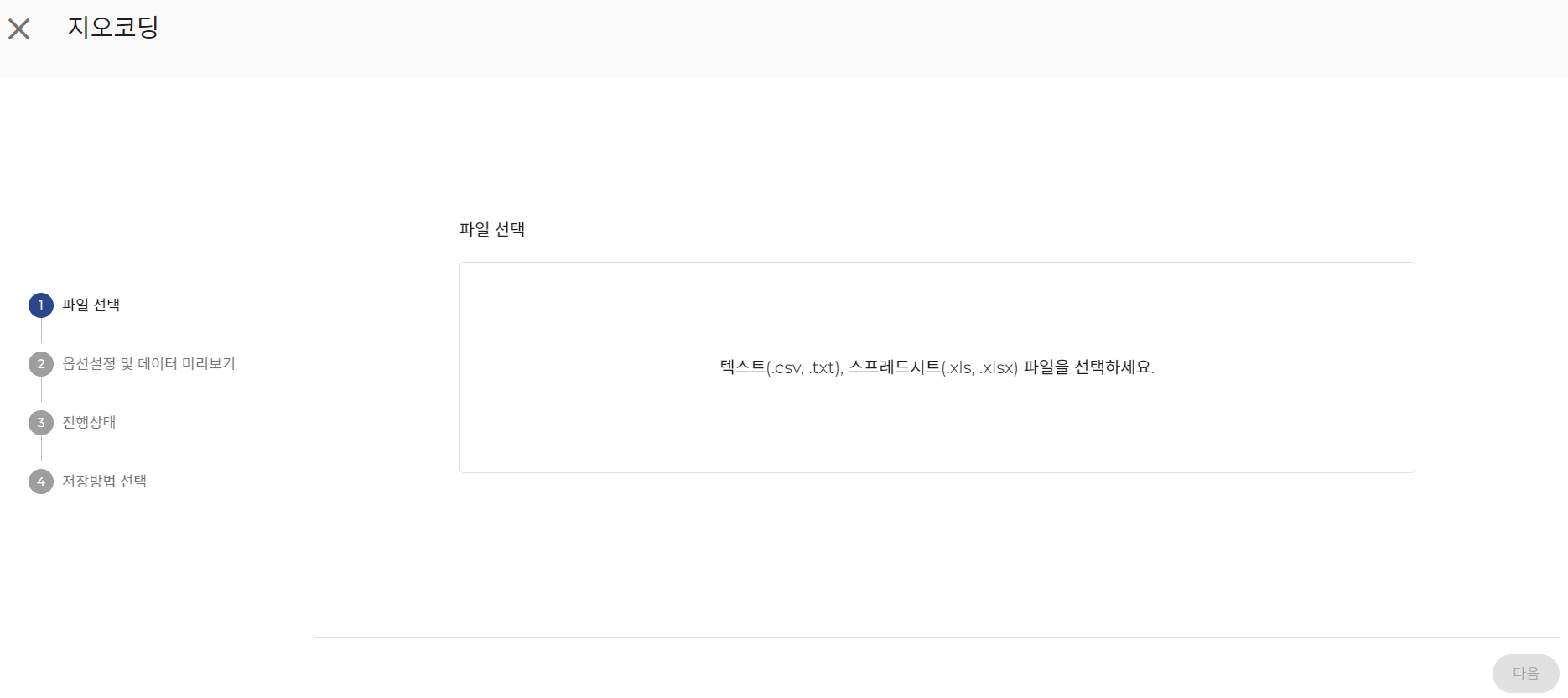
Task: Click the 파일을 선택하세요 prompt text
Action: click(1088, 367)
